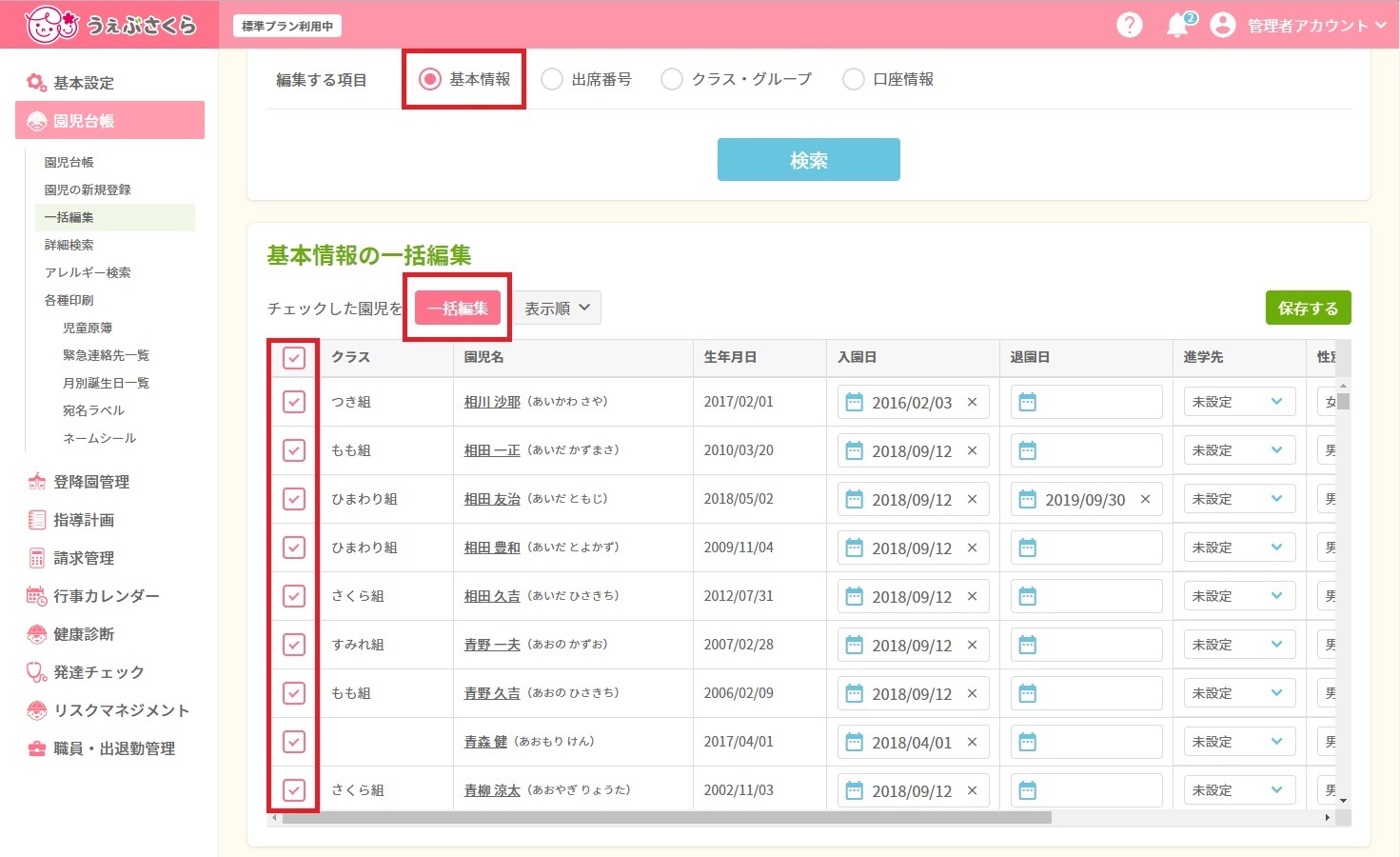The image size is (1400, 857).
Task: Open アレルギー検索 from the sidebar
Action: (88, 272)
